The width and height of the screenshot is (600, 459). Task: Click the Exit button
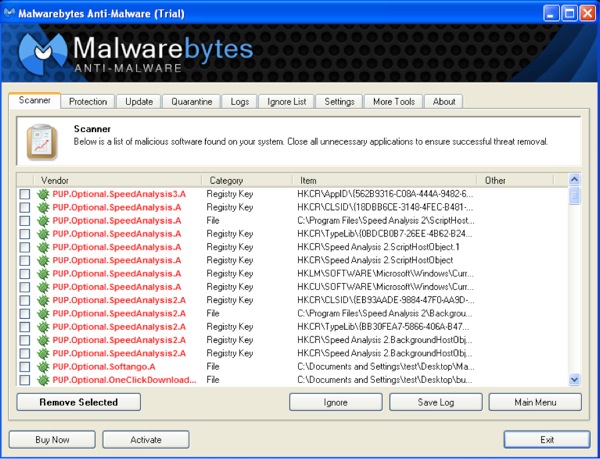547,440
